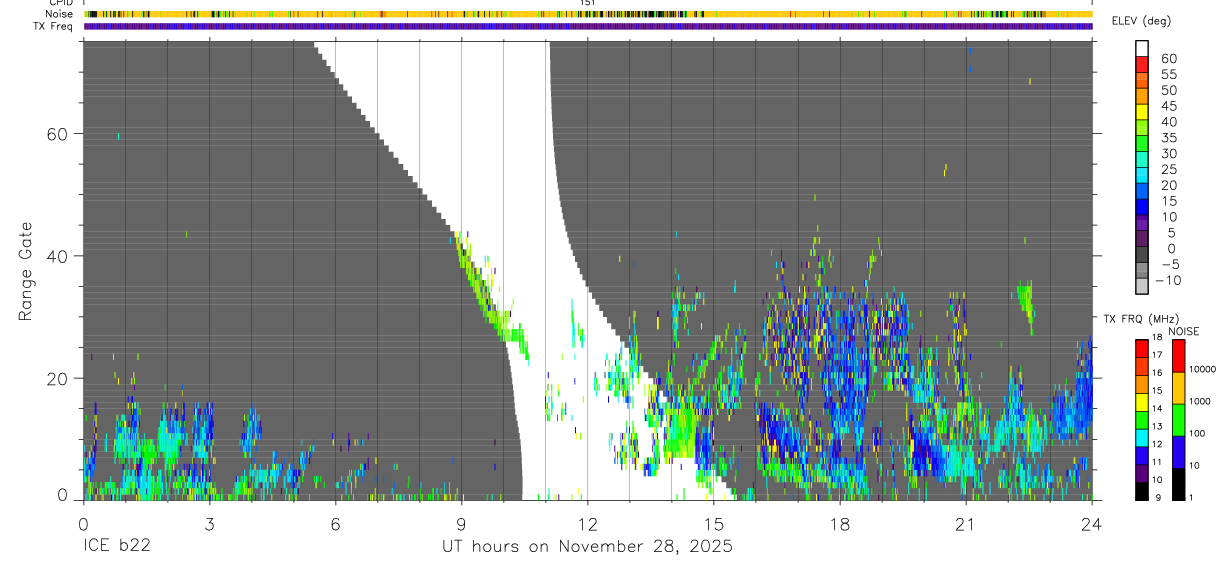Click the red top segment of NOISE colorbar
The height and width of the screenshot is (567, 1228).
(1179, 356)
